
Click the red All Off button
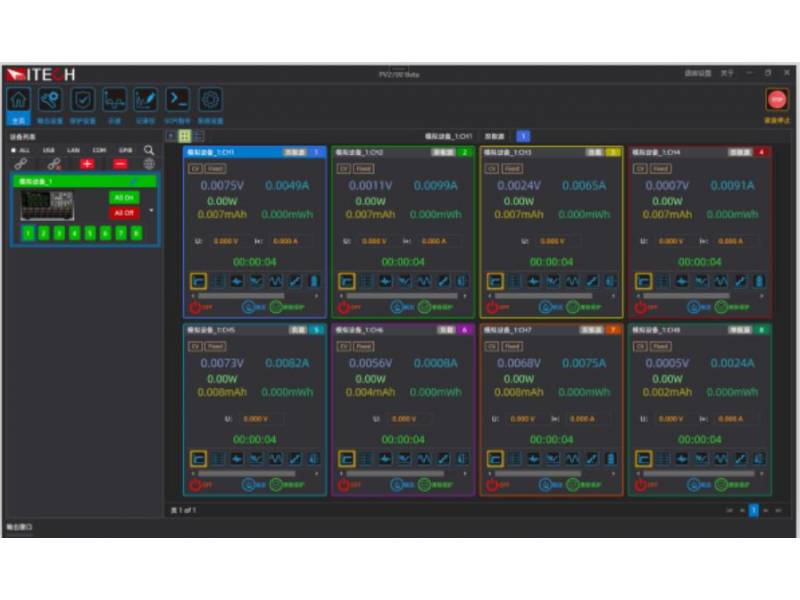123,213
